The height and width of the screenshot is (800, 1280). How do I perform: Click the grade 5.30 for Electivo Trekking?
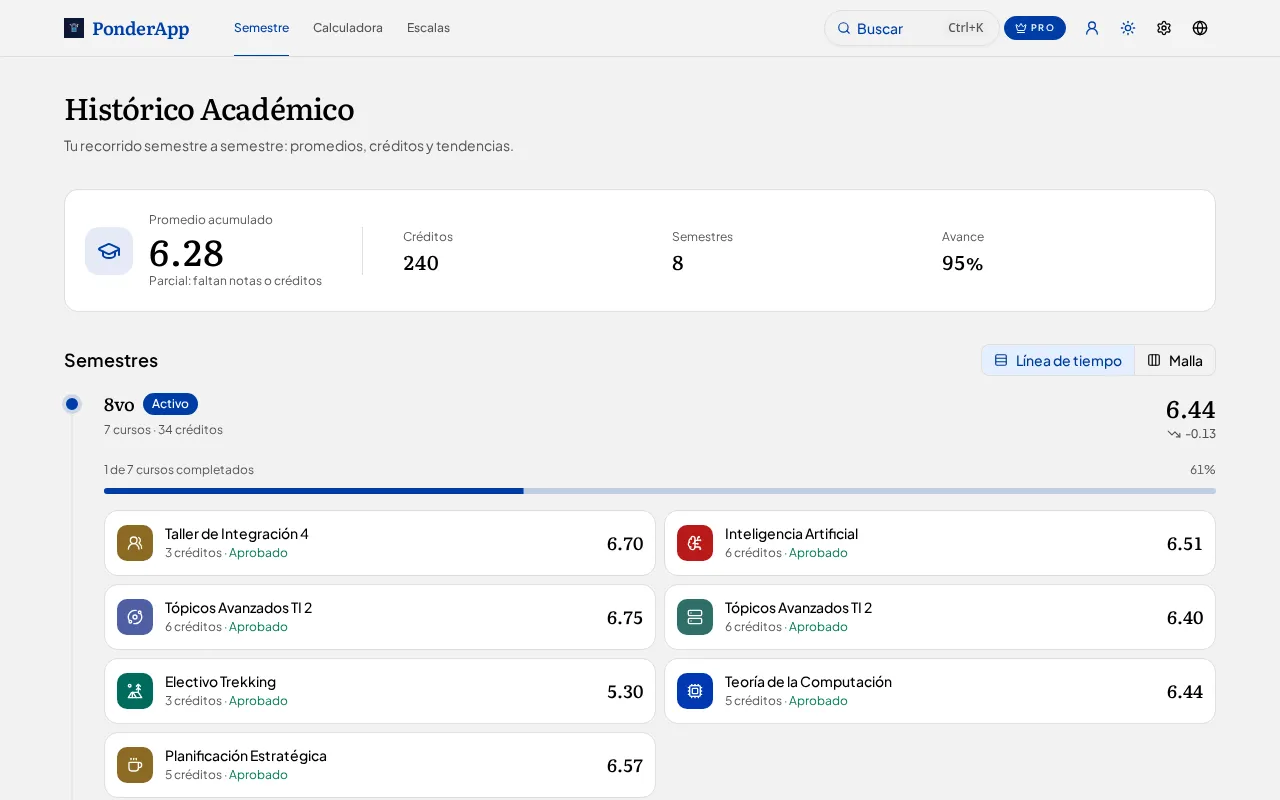(625, 691)
